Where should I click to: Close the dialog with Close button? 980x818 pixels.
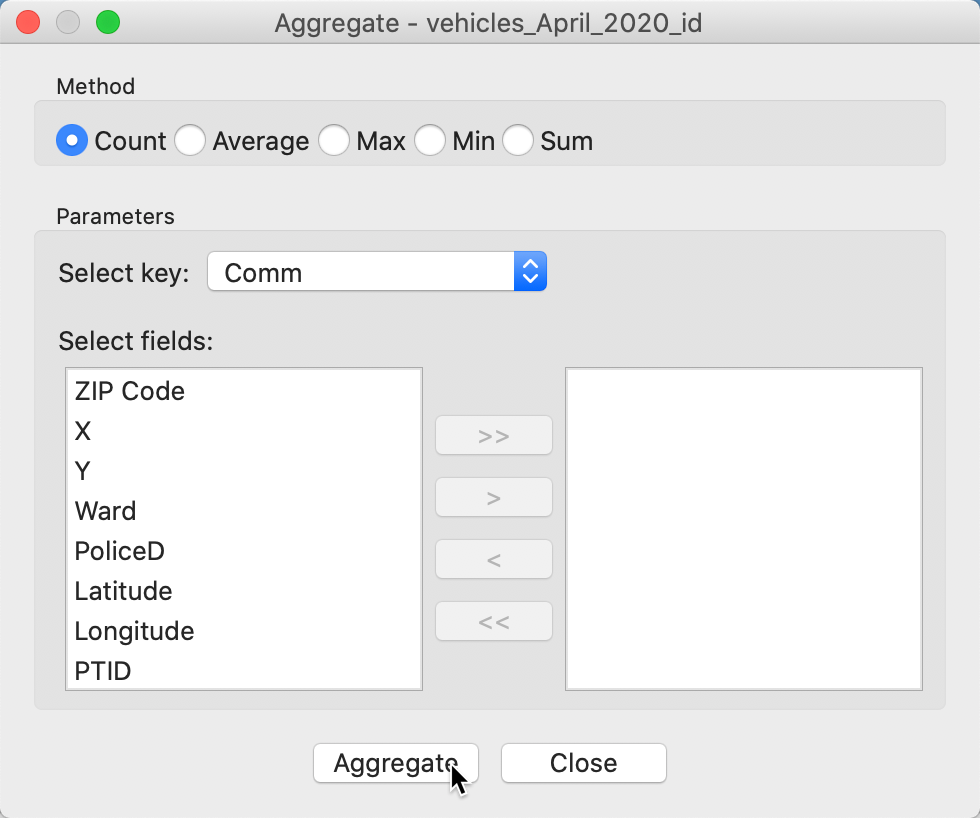584,763
